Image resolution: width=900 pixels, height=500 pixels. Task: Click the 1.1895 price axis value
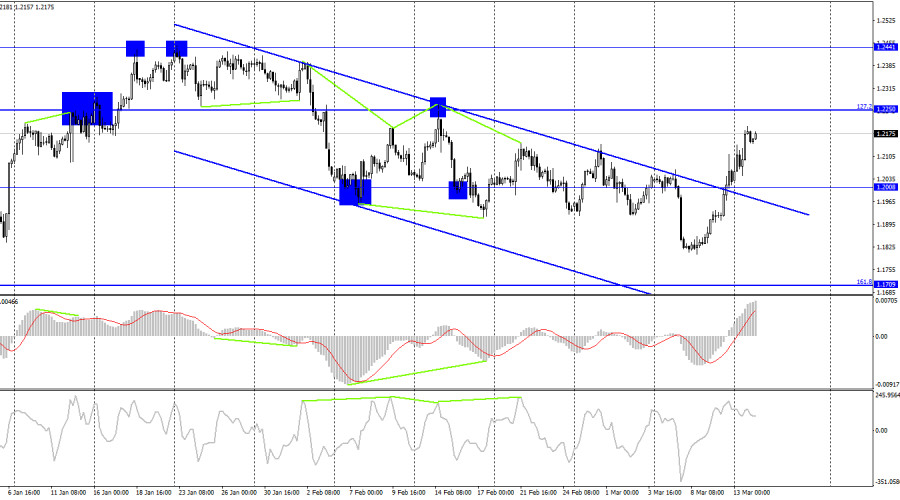(886, 224)
